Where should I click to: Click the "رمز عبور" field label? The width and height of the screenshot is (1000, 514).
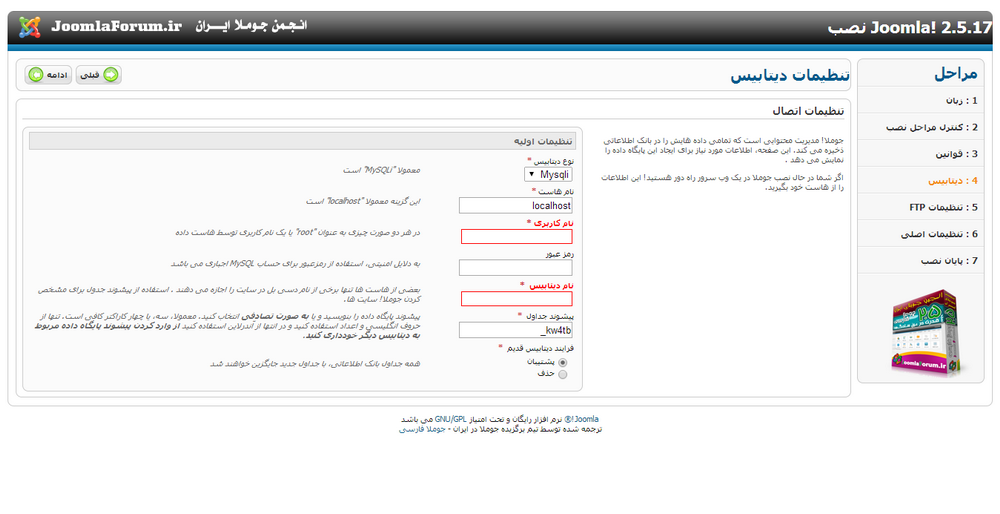[559, 254]
